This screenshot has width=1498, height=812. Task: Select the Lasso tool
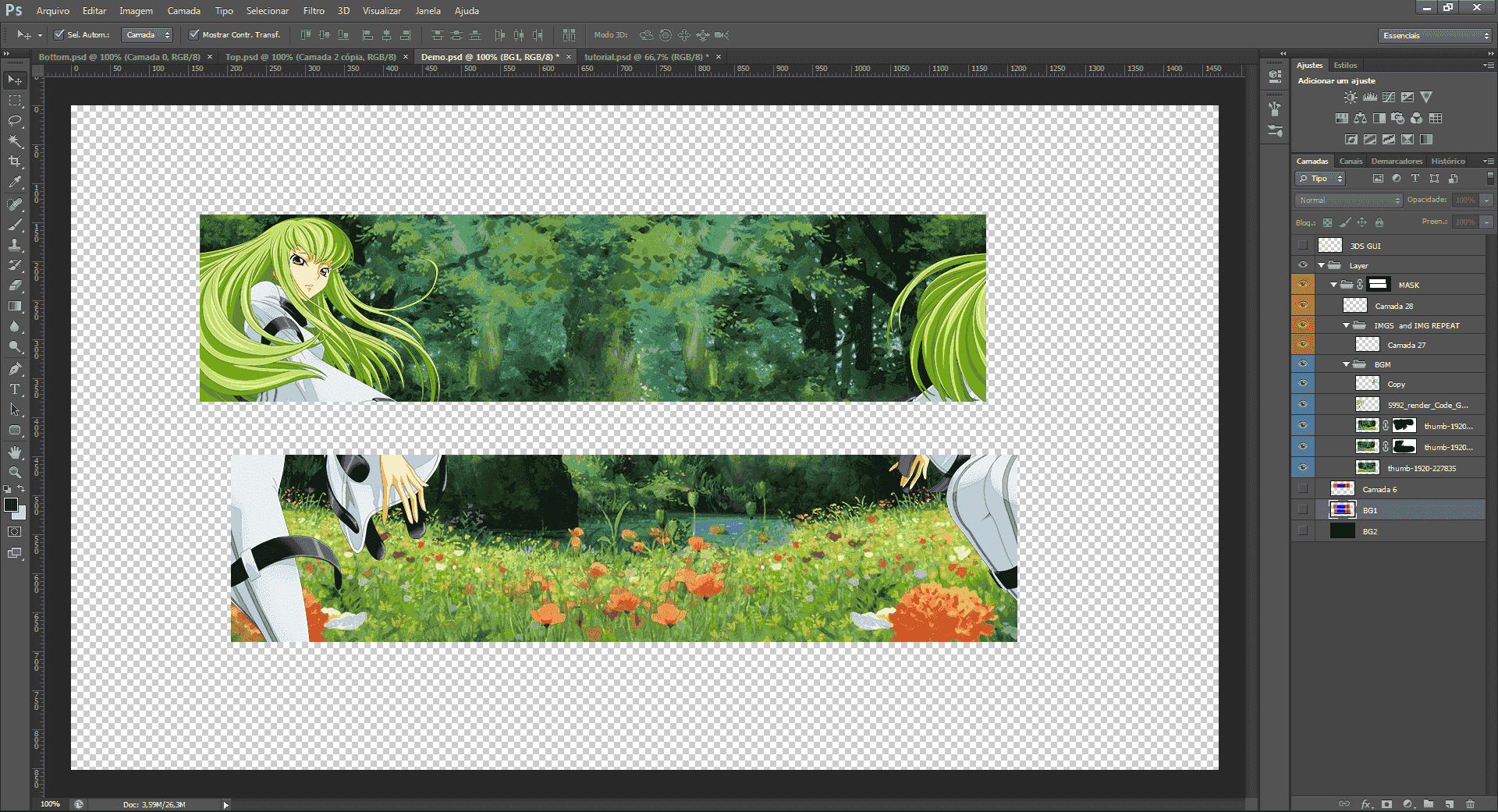coord(15,121)
